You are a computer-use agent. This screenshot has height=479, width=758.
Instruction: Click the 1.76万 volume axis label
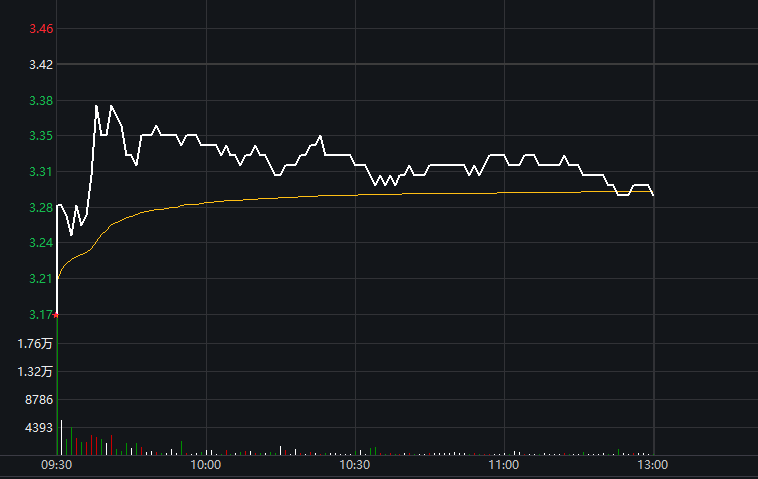[x=35, y=344]
